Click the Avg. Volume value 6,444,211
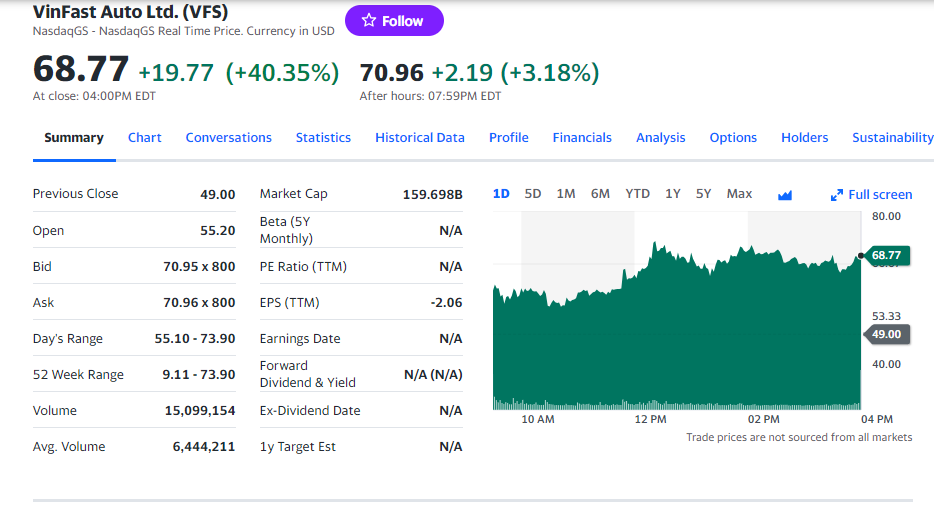The width and height of the screenshot is (934, 513). (204, 446)
